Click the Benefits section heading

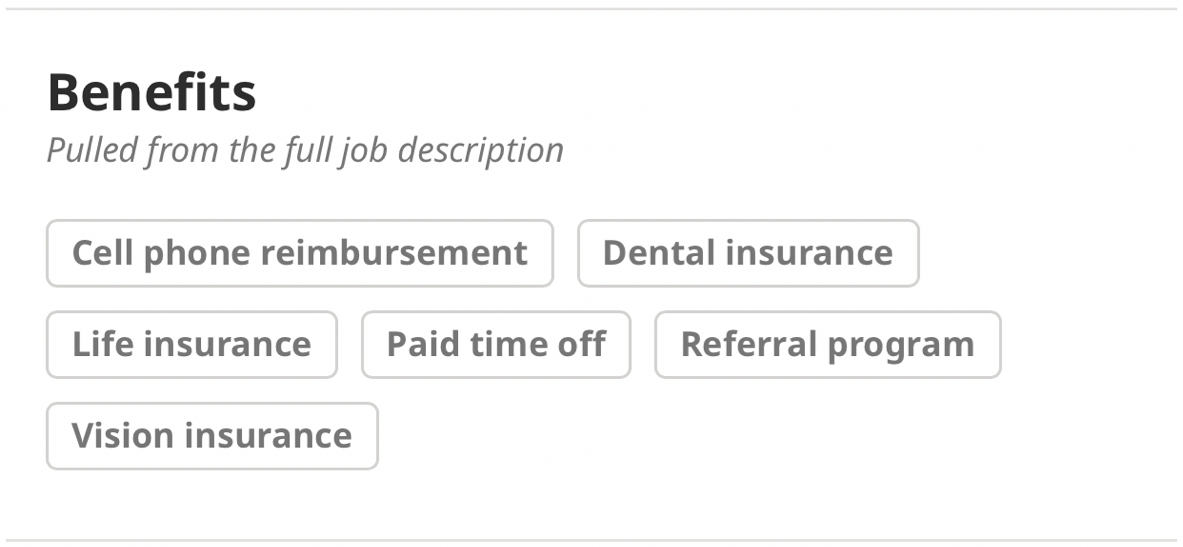[x=151, y=92]
